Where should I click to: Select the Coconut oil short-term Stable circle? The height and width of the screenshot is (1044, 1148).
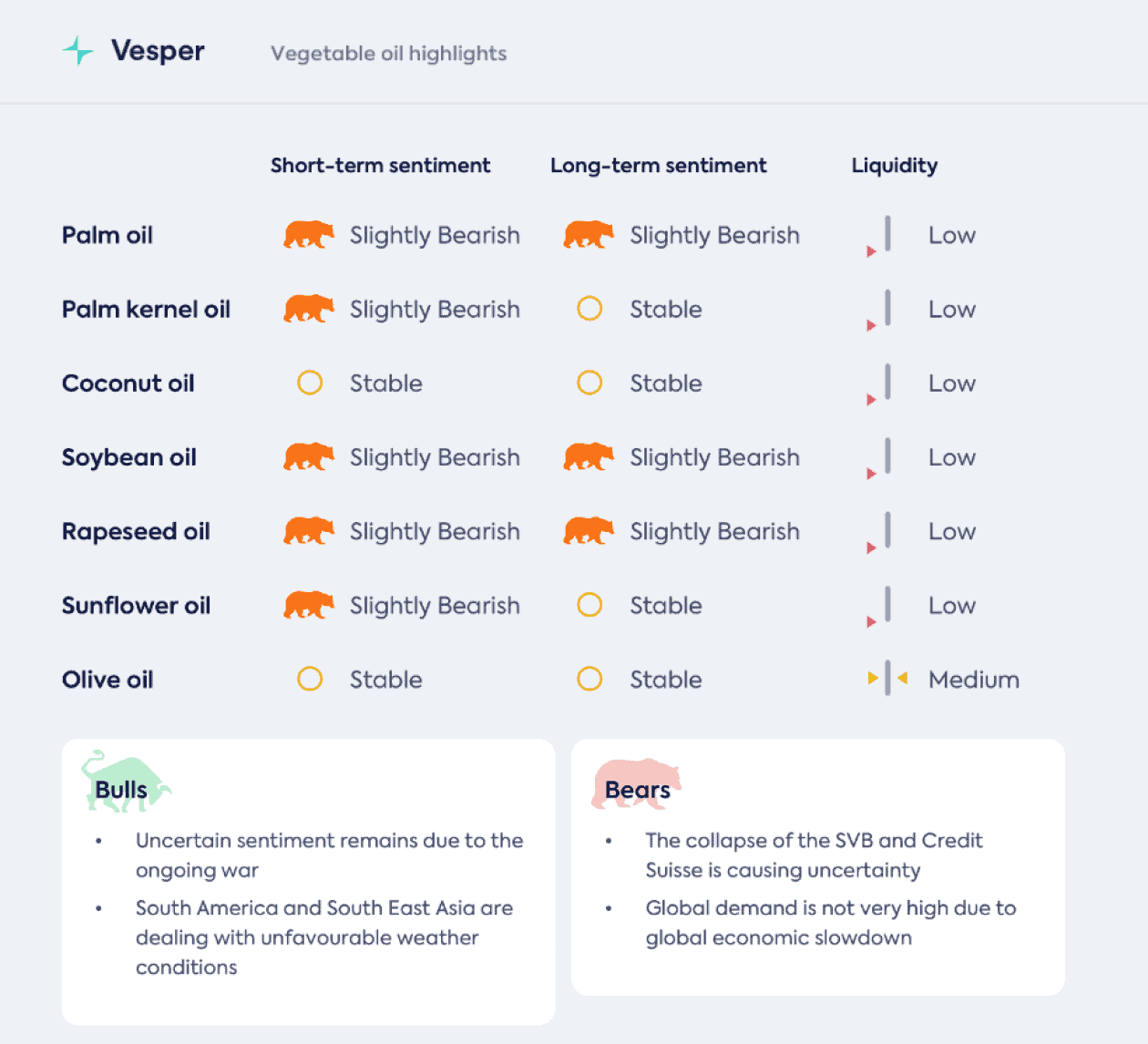tap(310, 383)
